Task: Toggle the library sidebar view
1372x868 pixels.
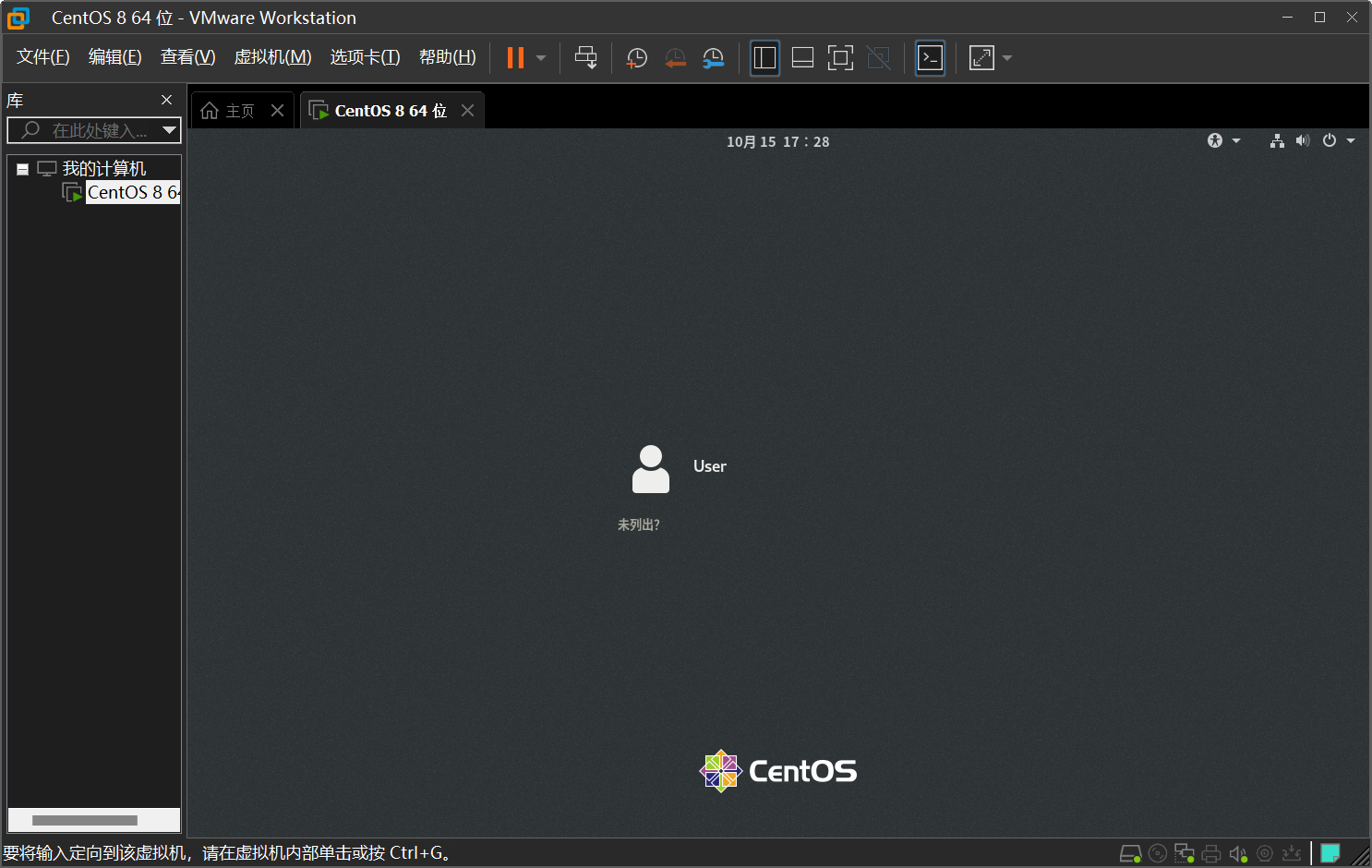Action: (x=764, y=58)
